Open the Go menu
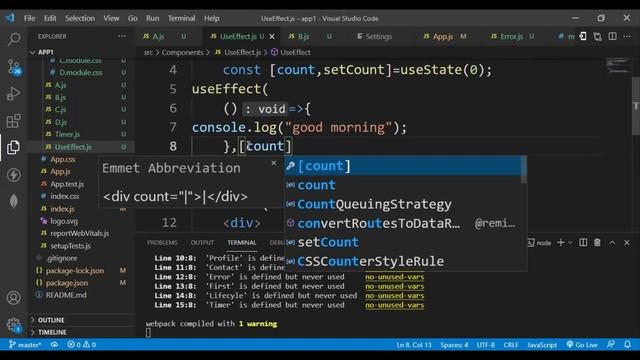Viewport: 640px width, 360px height. tap(132, 18)
